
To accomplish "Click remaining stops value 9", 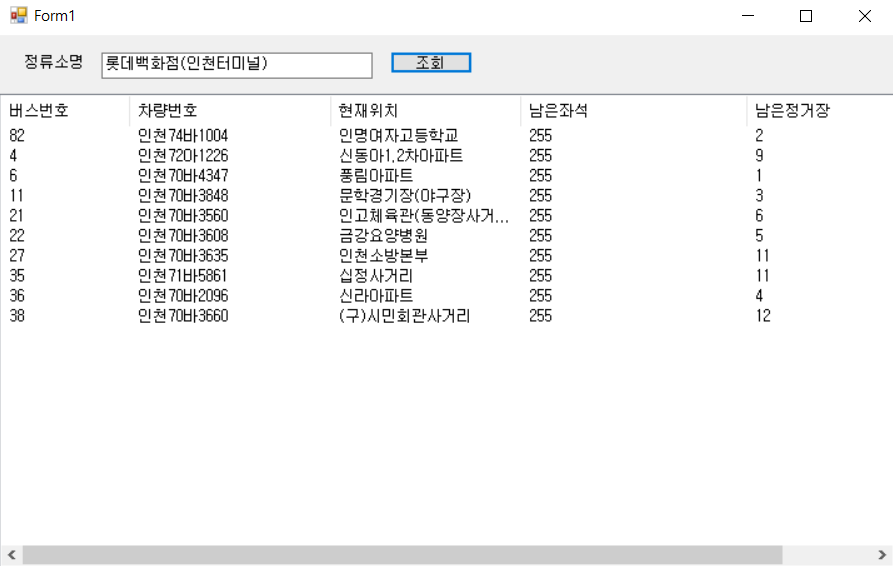I will click(x=759, y=155).
